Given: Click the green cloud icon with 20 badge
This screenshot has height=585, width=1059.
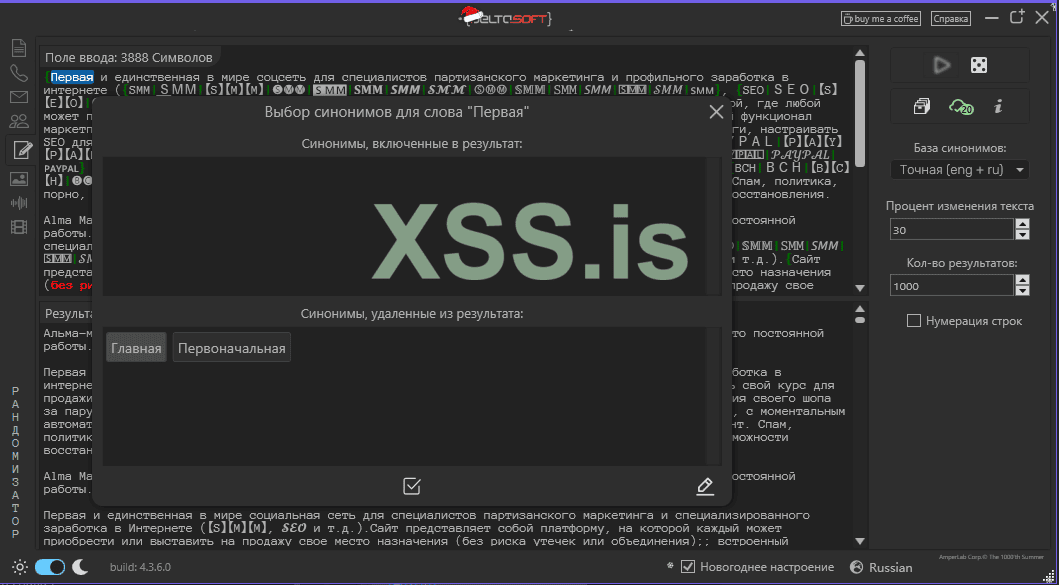Looking at the screenshot, I should pyautogui.click(x=961, y=107).
